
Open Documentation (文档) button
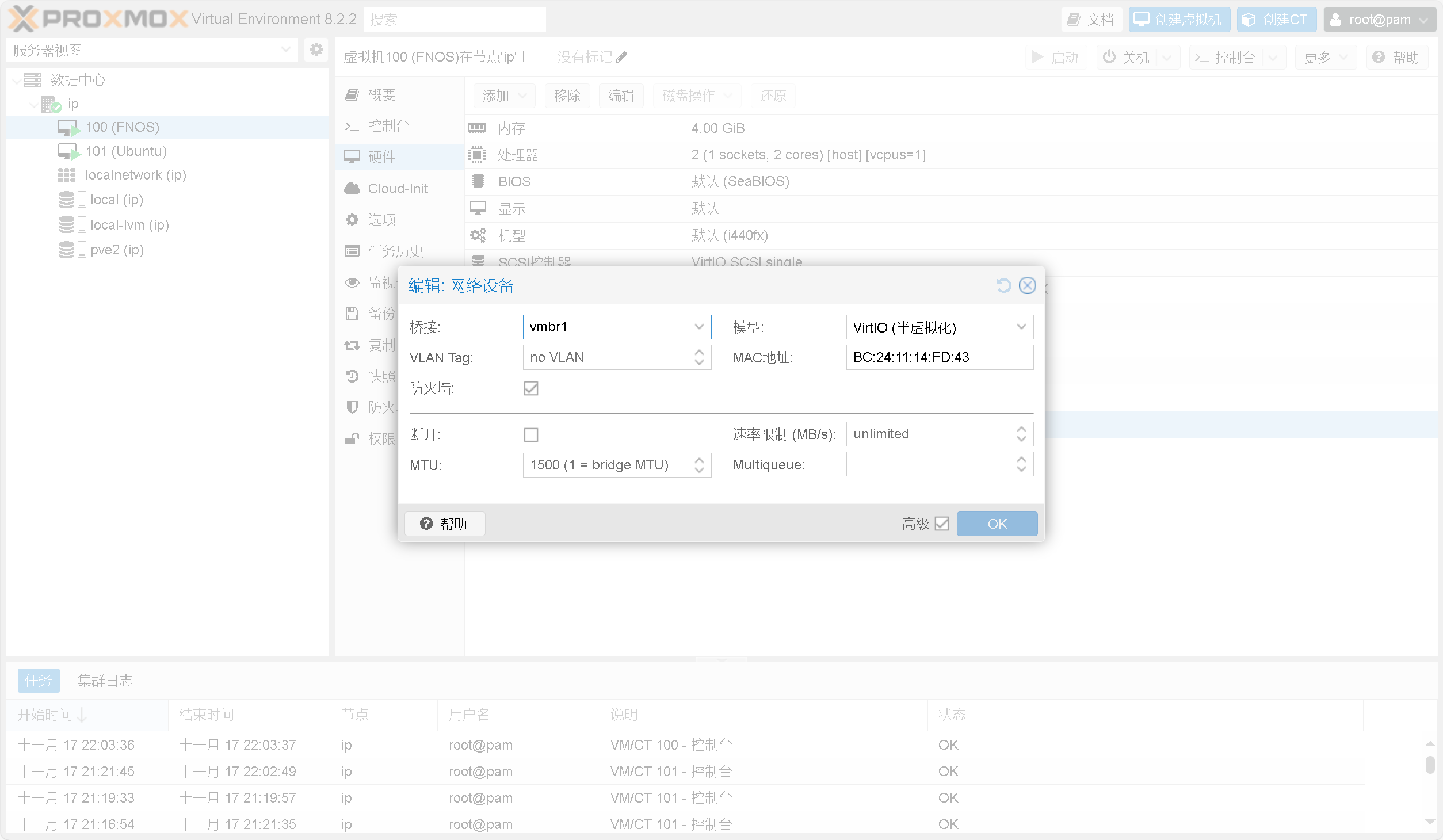tap(1091, 20)
